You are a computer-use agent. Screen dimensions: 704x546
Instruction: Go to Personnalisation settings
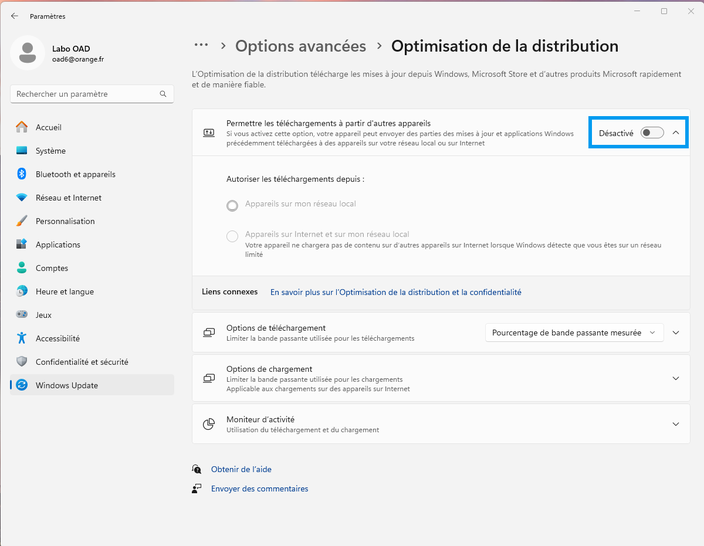pyautogui.click(x=64, y=221)
